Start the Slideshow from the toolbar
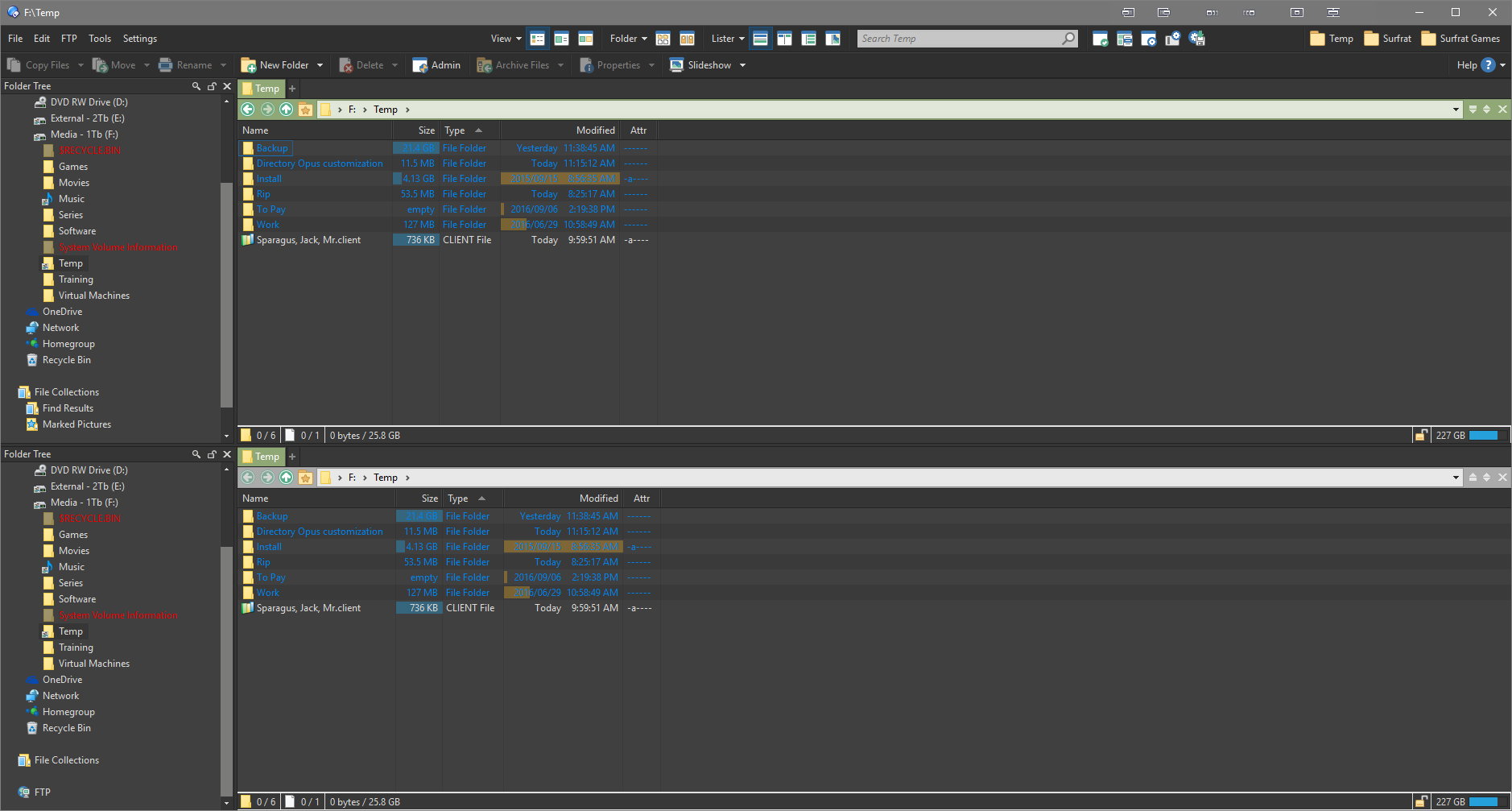This screenshot has height=811, width=1512. pos(700,65)
